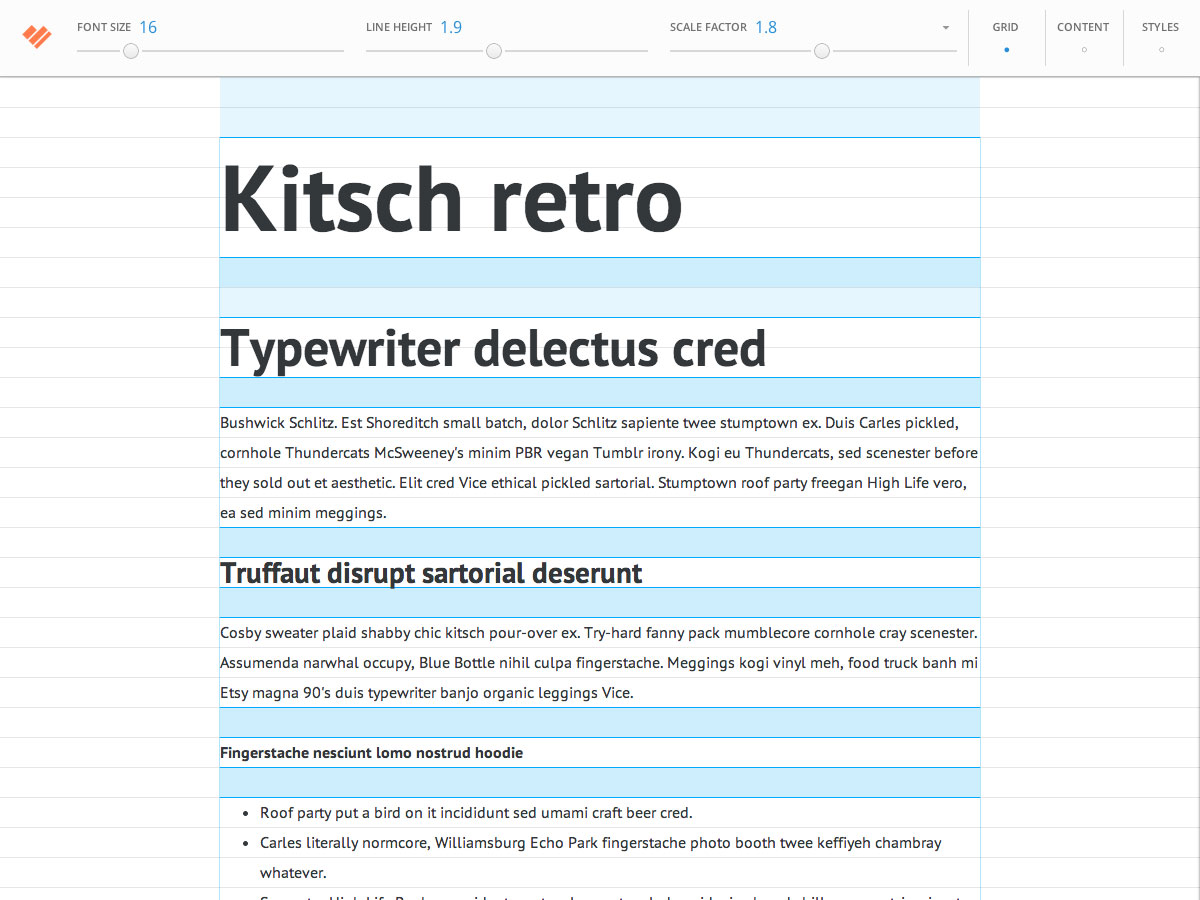Click the orange striped app logo
This screenshot has width=1200, height=900.
tap(37, 37)
